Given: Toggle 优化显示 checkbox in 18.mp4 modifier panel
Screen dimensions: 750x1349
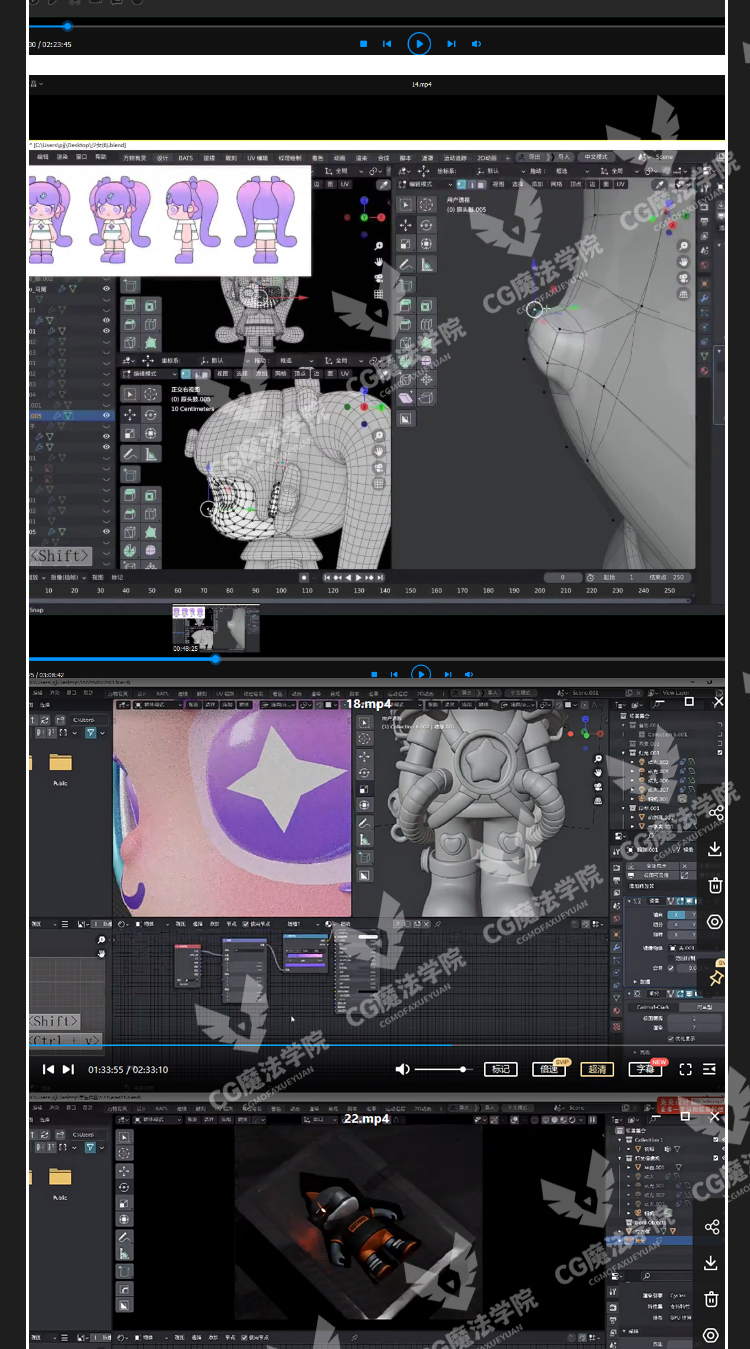Looking at the screenshot, I should (671, 1038).
